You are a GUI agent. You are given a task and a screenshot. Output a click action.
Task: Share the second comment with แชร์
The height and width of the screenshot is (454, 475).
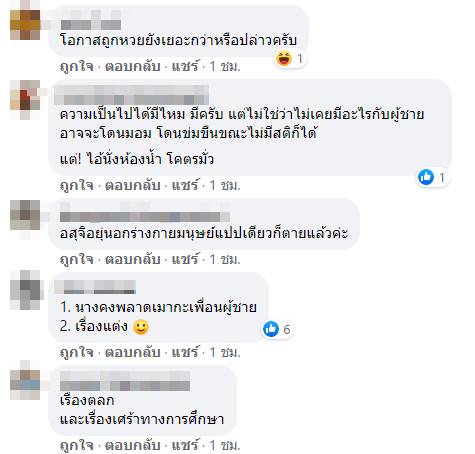[x=185, y=185]
